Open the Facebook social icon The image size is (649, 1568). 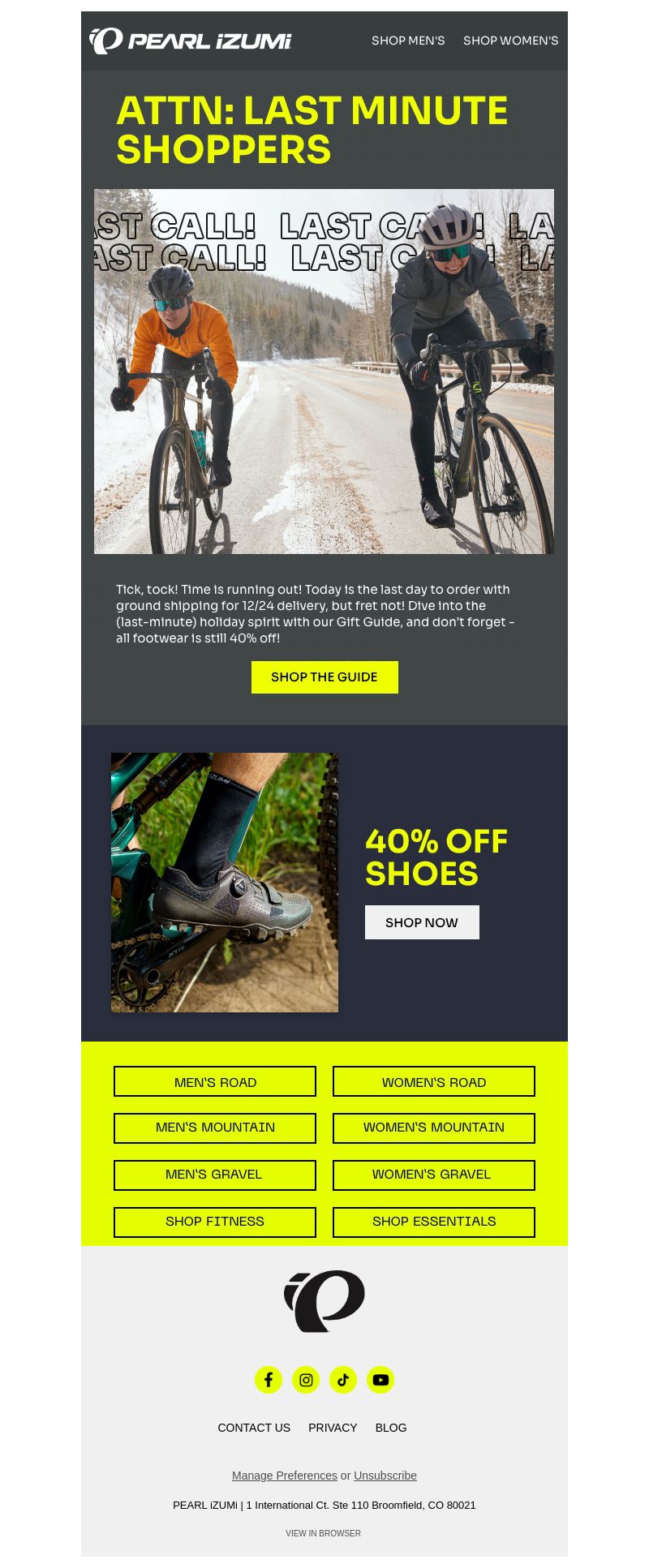click(x=269, y=1380)
